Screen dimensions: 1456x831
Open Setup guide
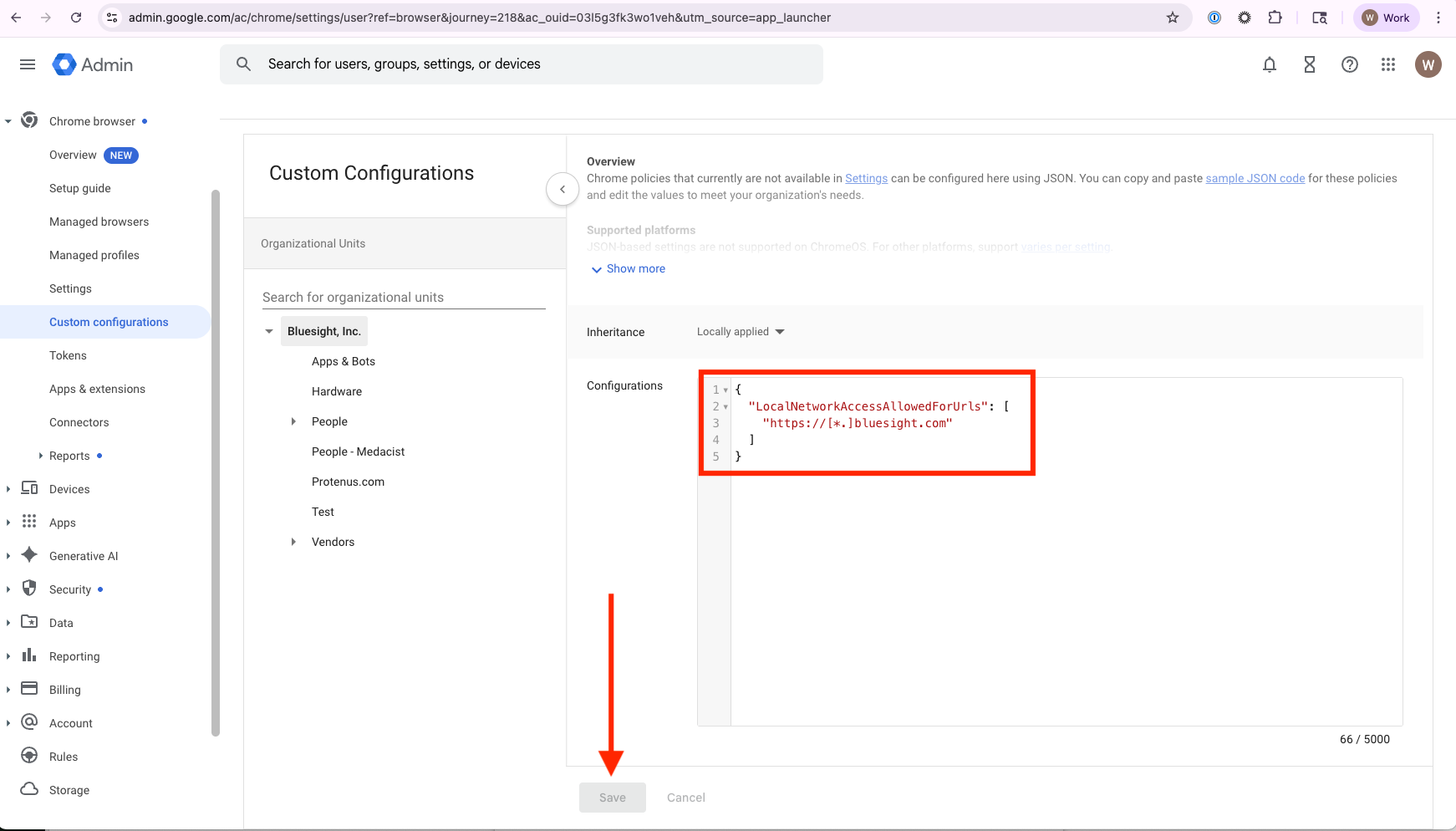(x=80, y=188)
